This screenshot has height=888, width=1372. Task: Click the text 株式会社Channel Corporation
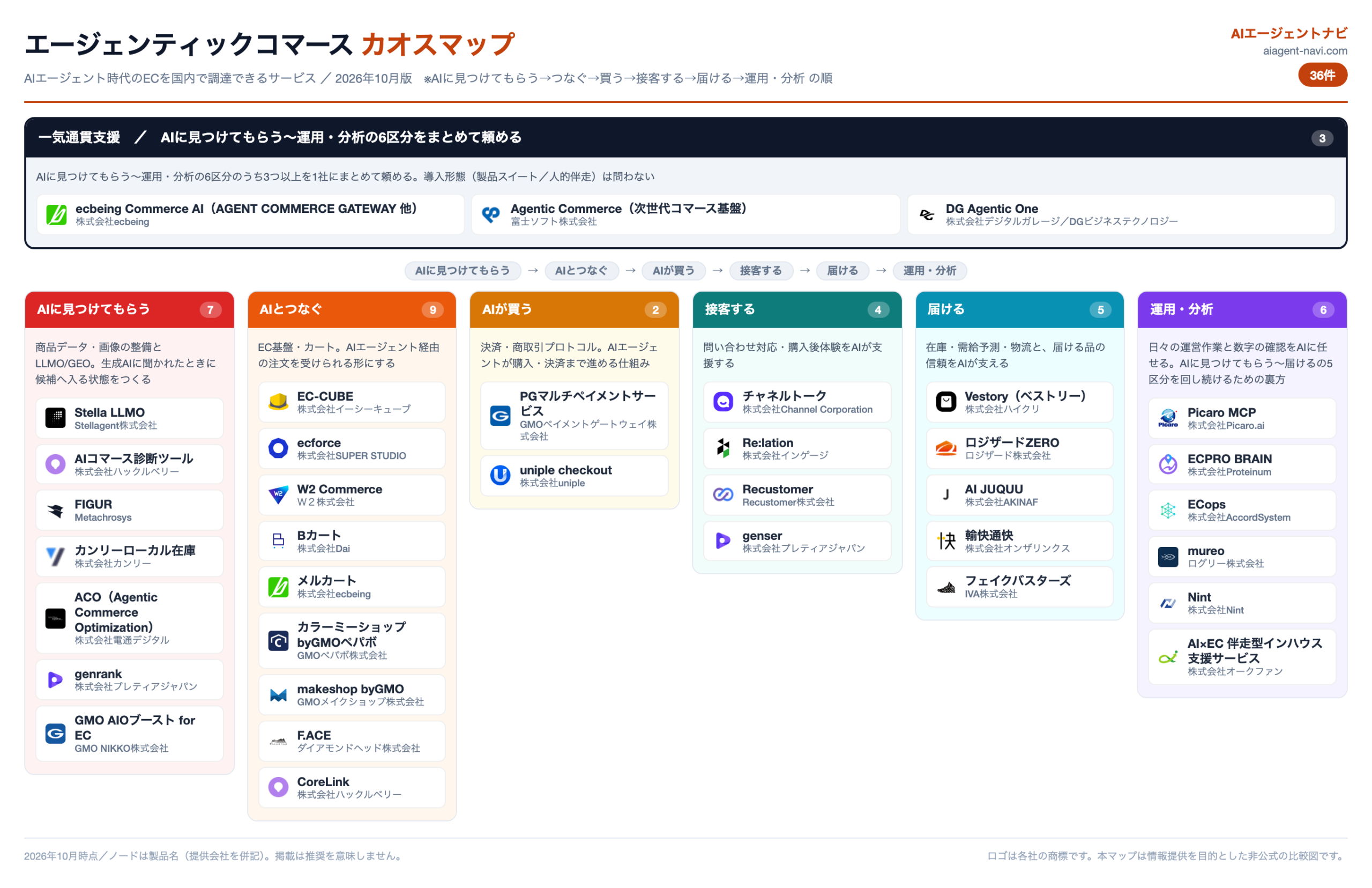[807, 409]
